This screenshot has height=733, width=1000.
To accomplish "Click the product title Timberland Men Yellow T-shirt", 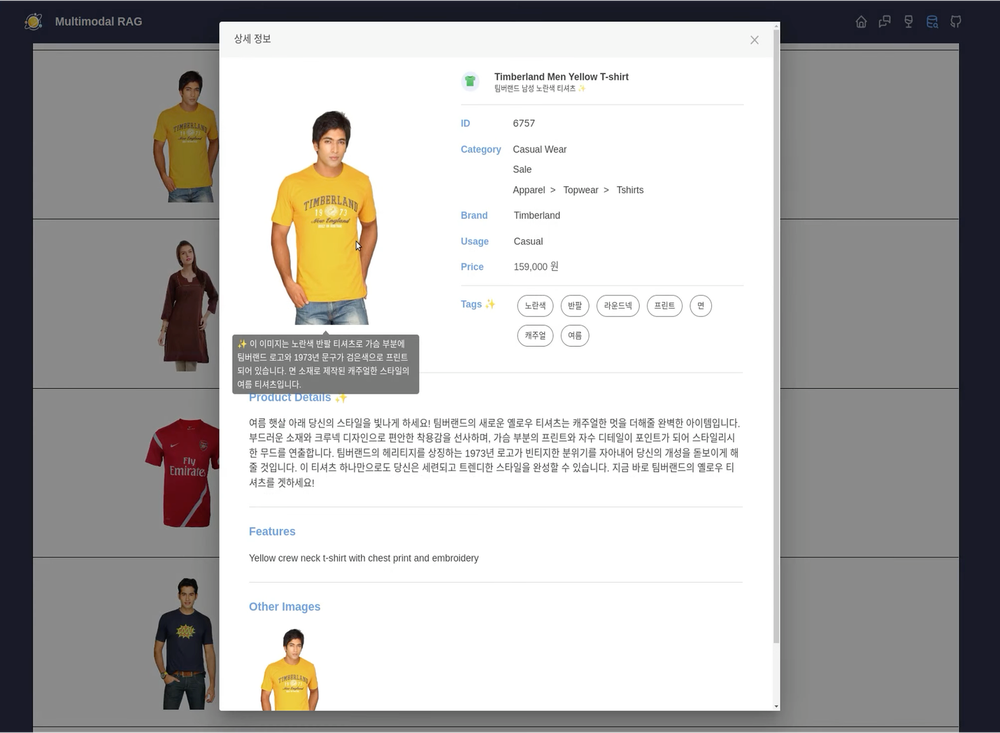I will click(561, 77).
